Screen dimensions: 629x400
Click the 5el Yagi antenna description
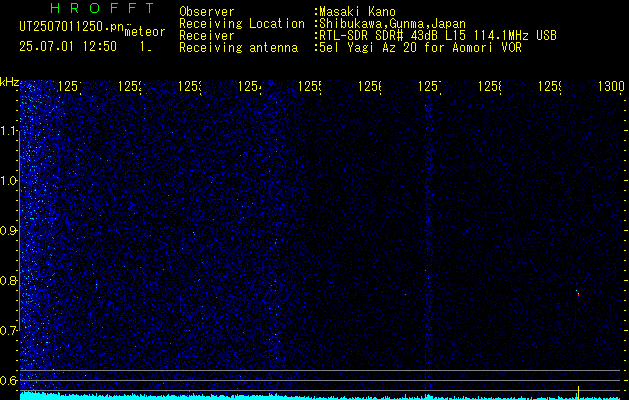tap(420, 48)
